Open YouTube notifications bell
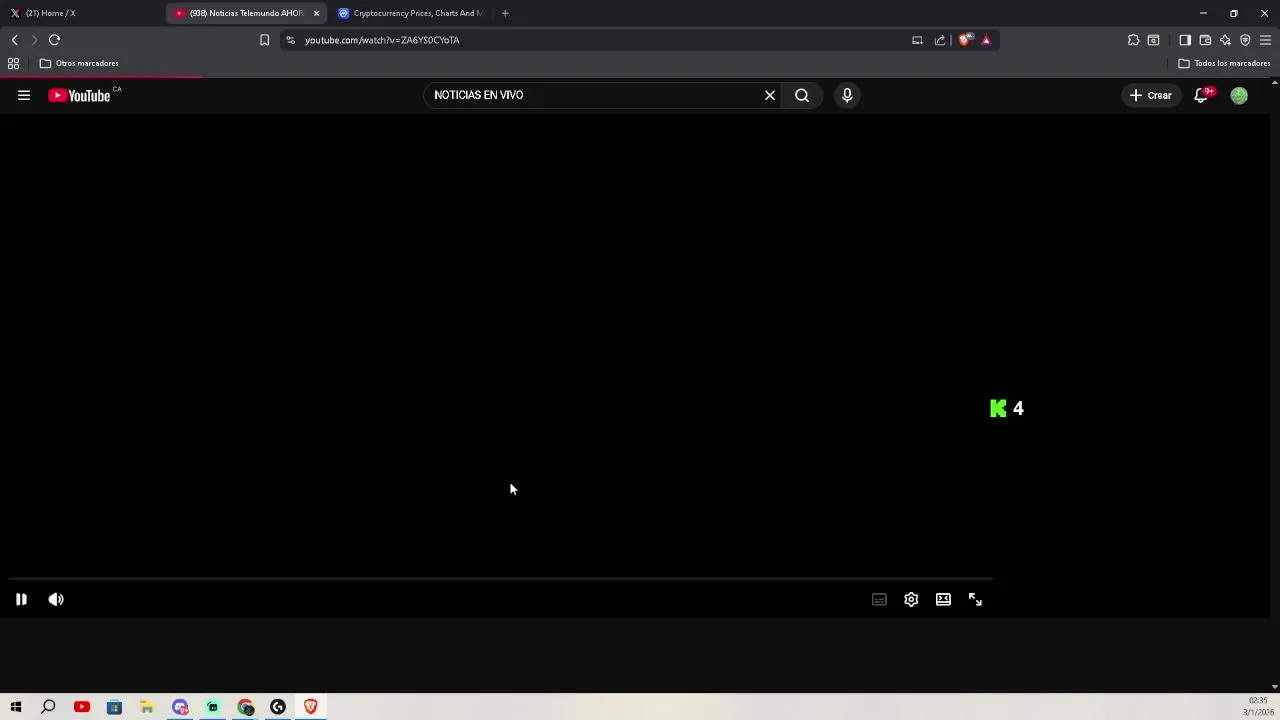The image size is (1280, 720). click(x=1202, y=95)
